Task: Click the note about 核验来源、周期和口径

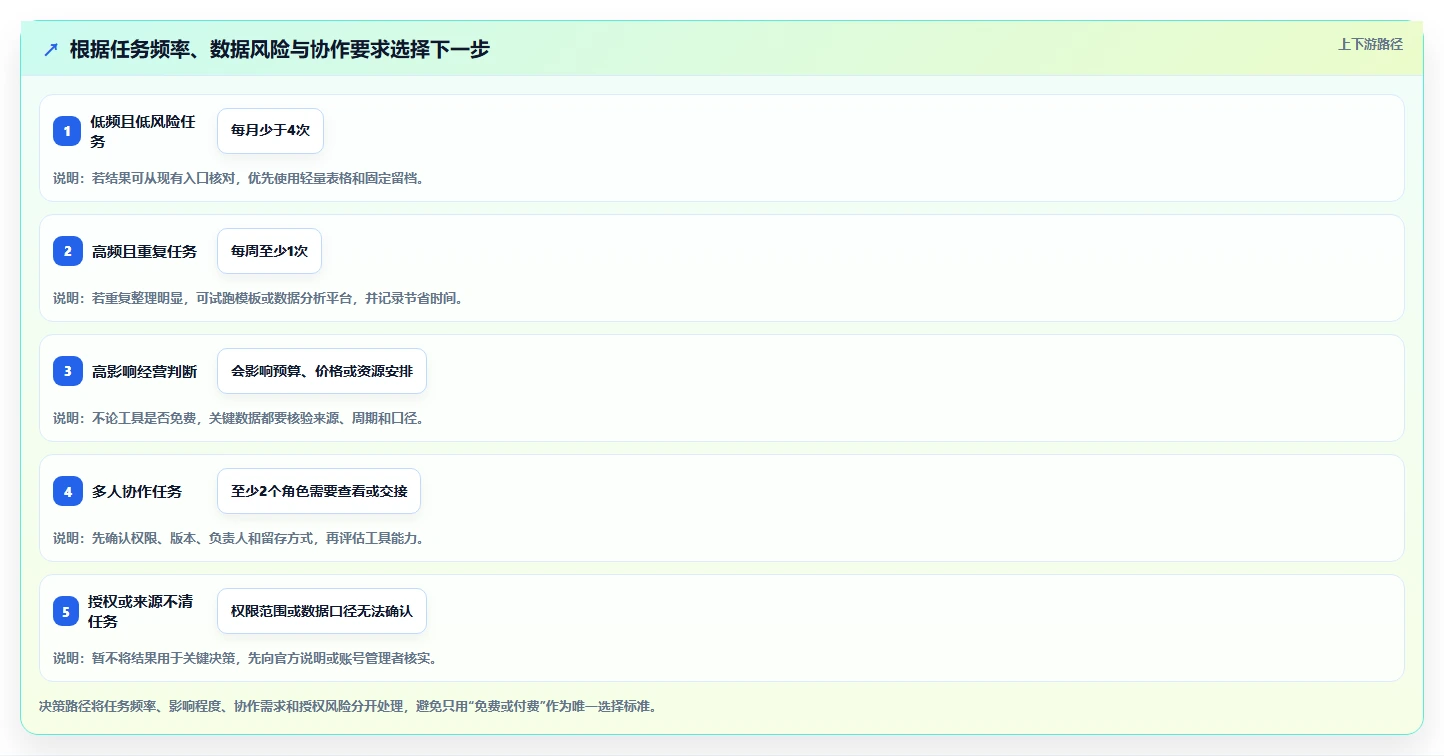Action: click(x=239, y=418)
